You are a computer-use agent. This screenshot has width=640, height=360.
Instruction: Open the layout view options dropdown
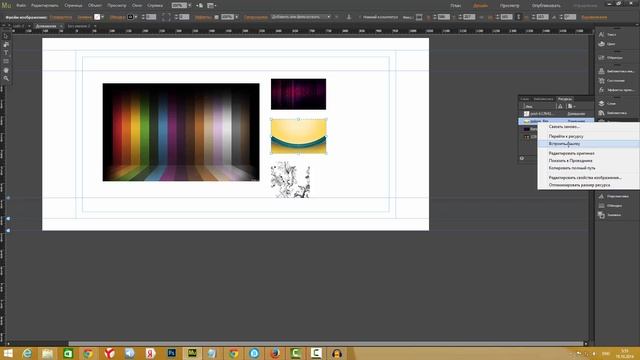click(x=211, y=5)
